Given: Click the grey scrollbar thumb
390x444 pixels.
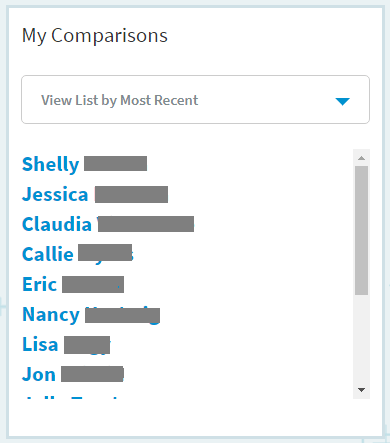Looking at the screenshot, I should tap(361, 230).
